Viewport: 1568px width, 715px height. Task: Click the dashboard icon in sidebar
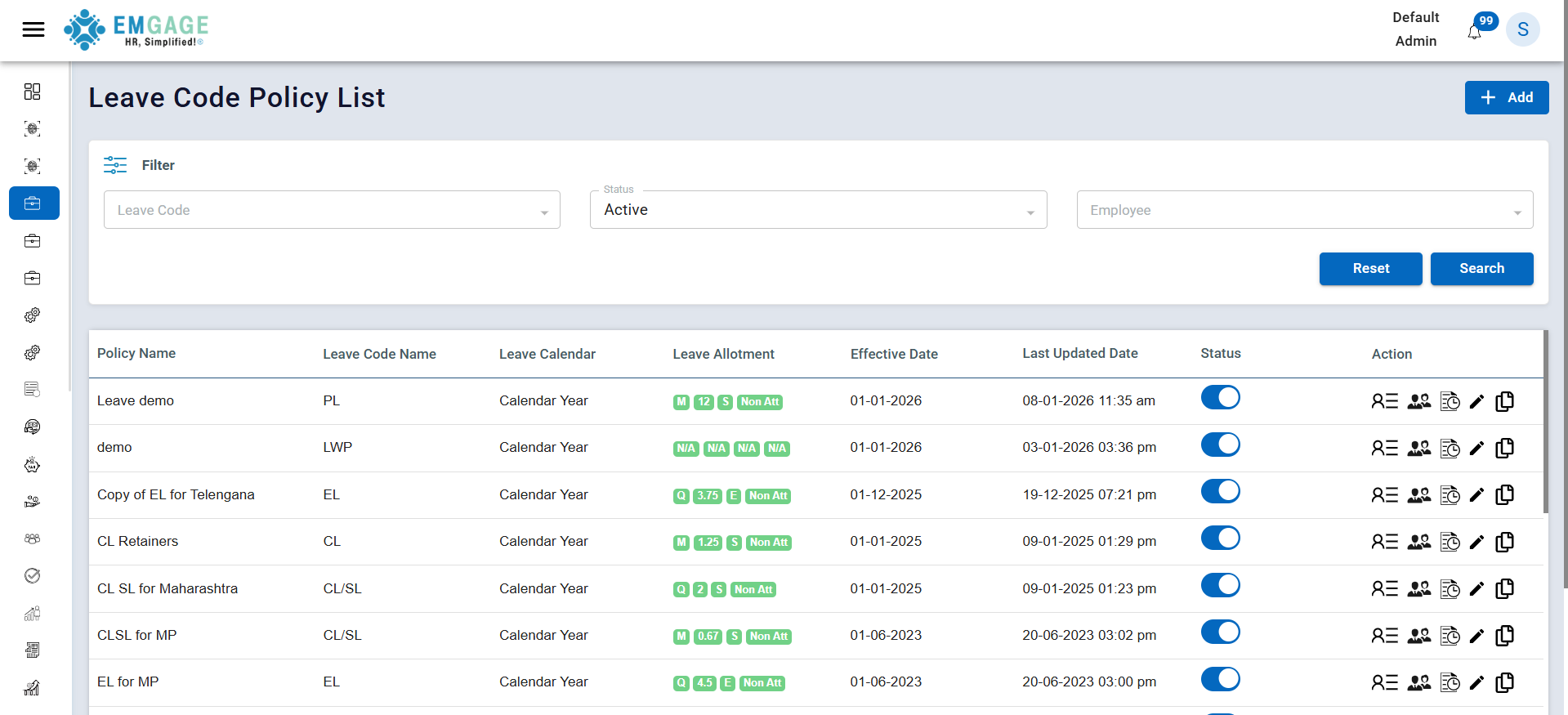click(33, 92)
